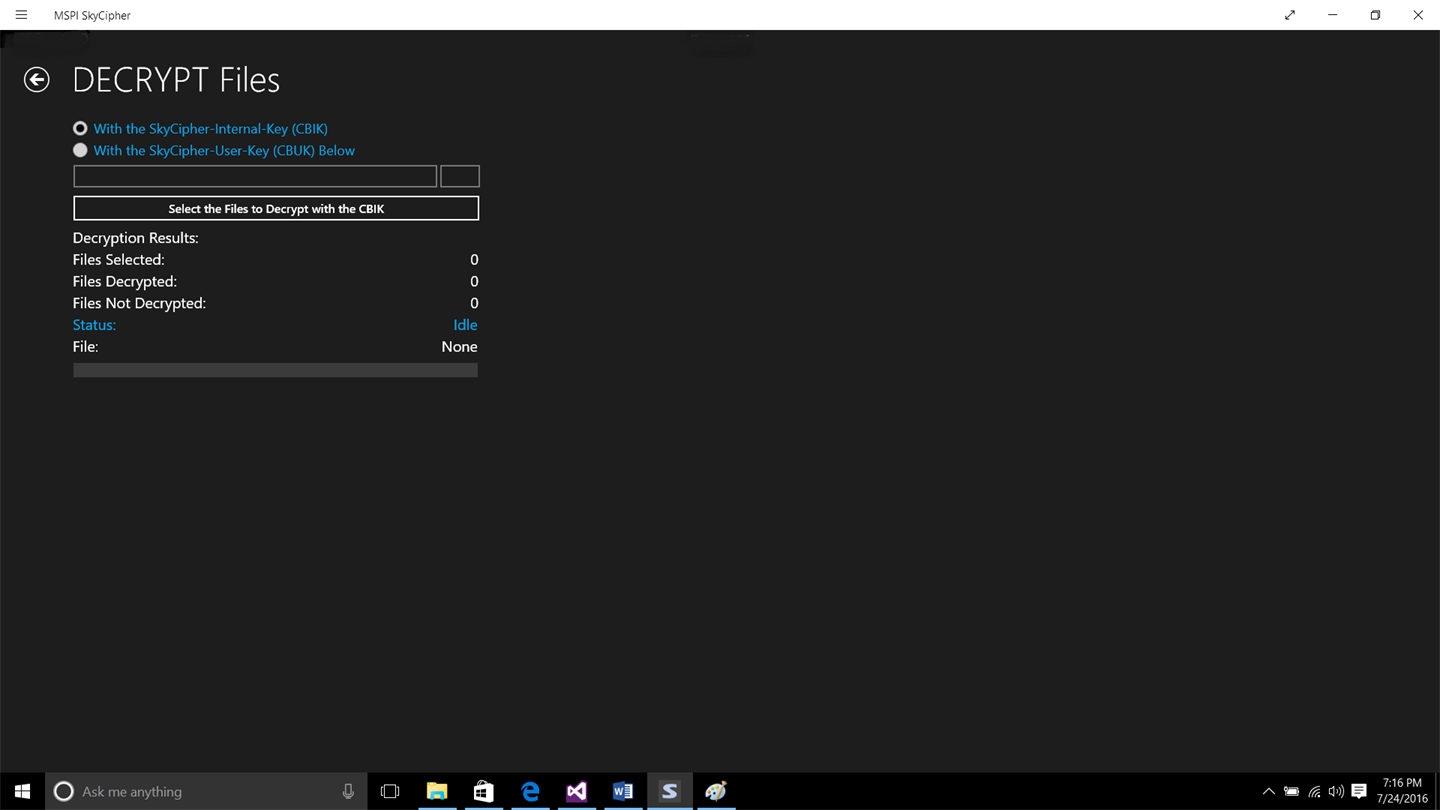Click the Wi-Fi network tray icon

point(1314,791)
